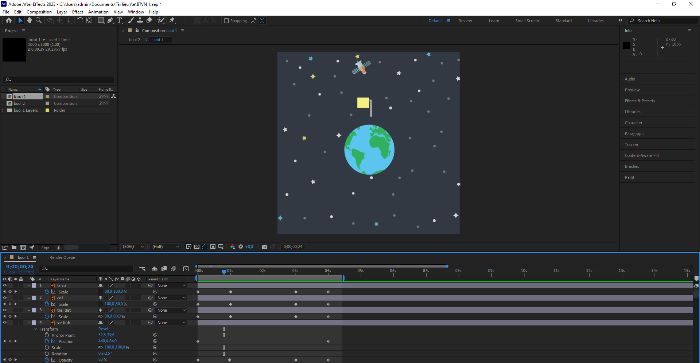
Task: Click layer 1 label color swatch
Action: pos(34,286)
